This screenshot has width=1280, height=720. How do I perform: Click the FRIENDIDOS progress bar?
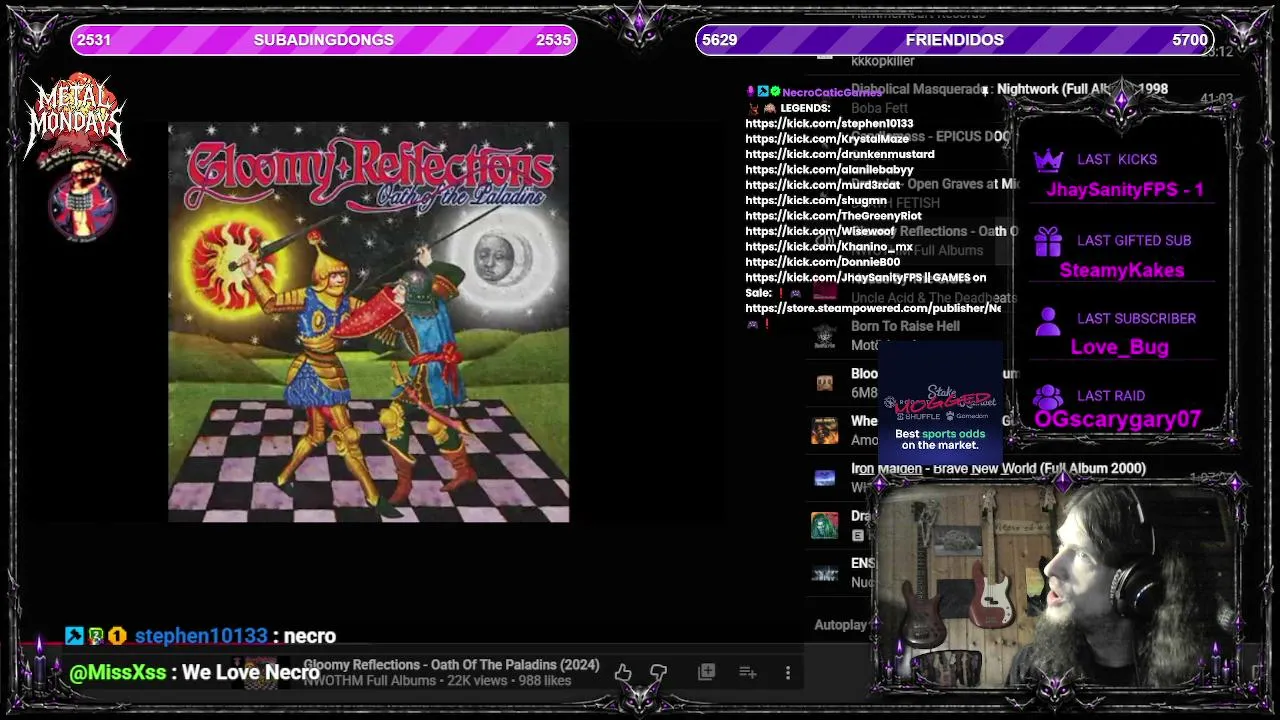click(954, 40)
